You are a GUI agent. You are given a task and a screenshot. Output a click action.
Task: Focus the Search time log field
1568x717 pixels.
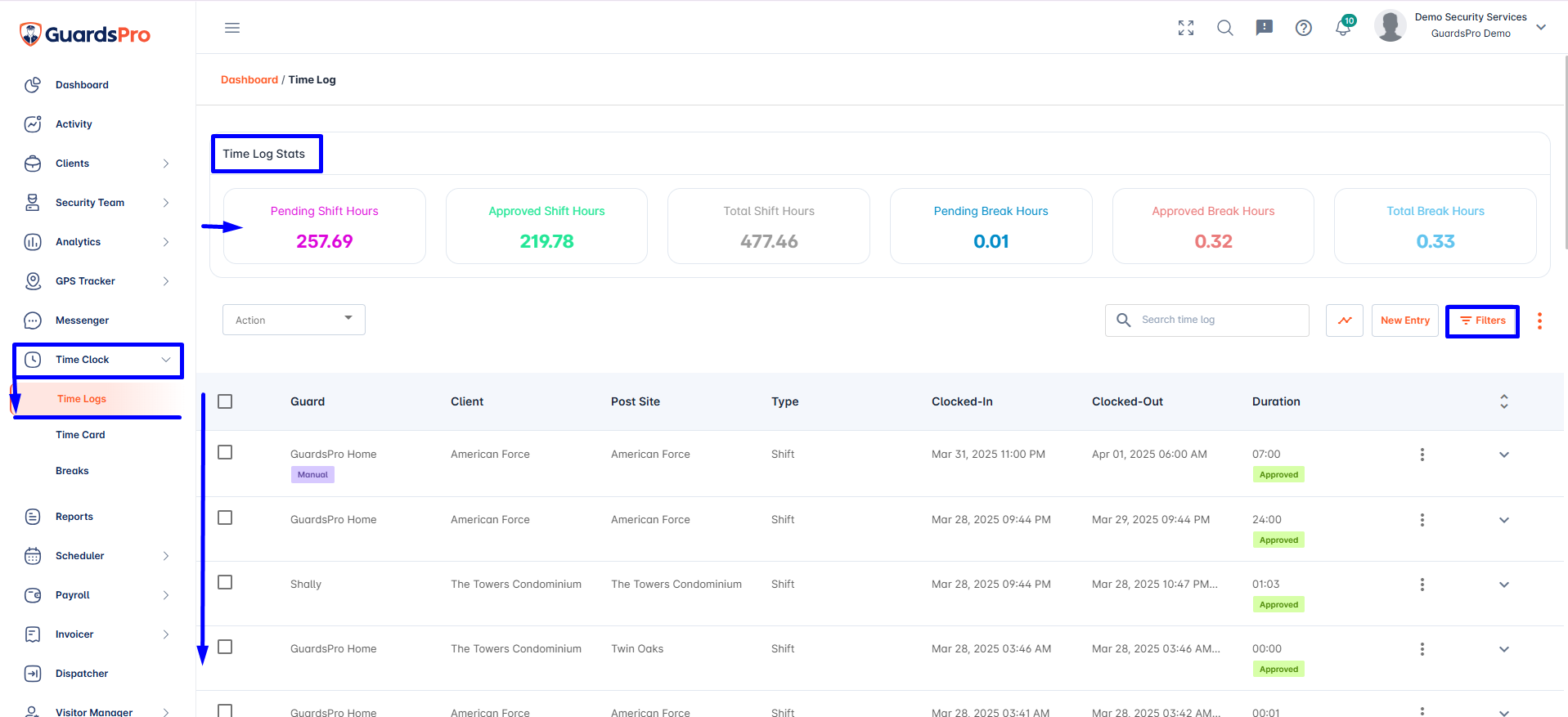1207,320
